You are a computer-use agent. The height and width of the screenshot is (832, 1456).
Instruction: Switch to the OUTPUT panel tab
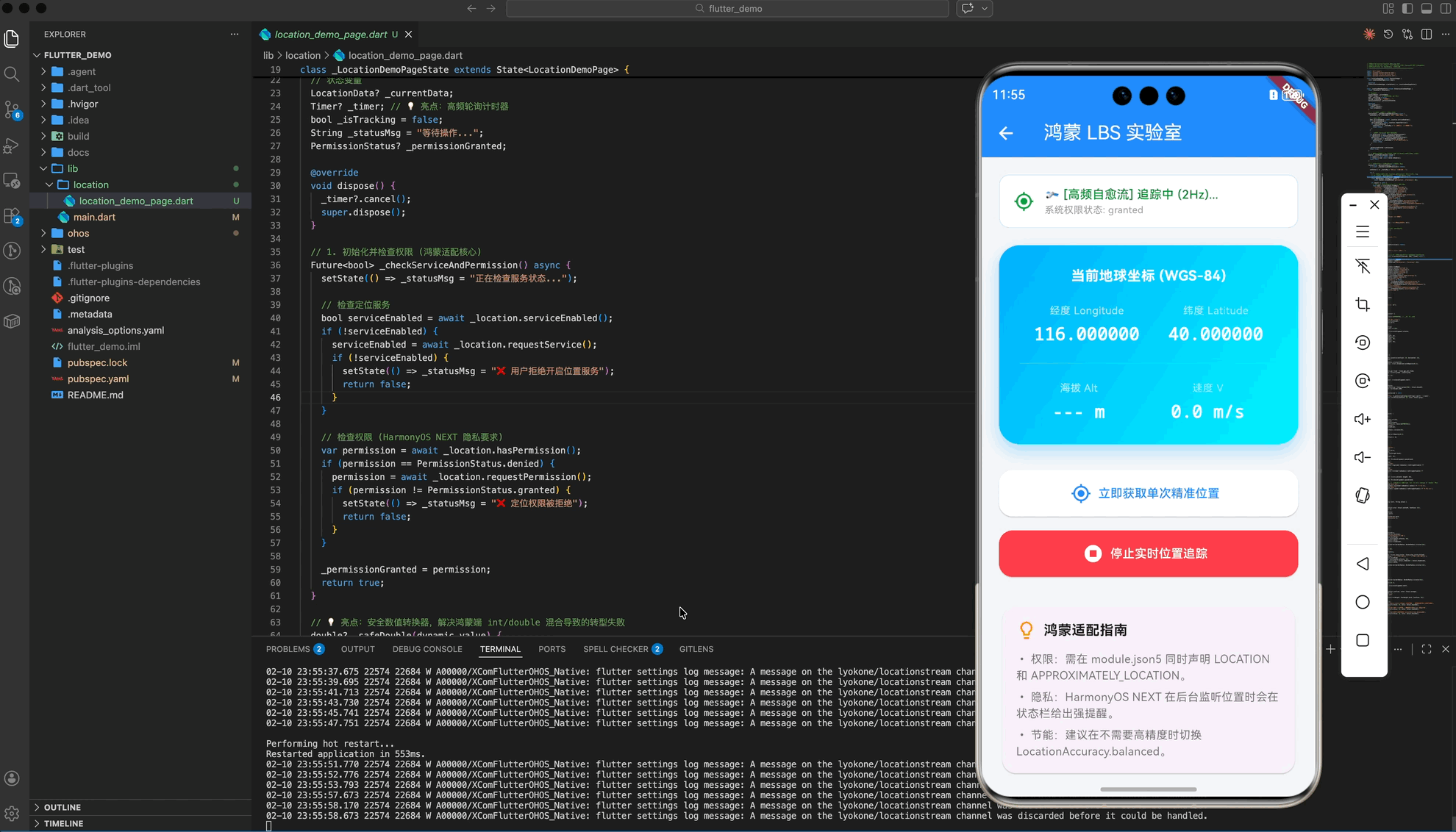[358, 649]
